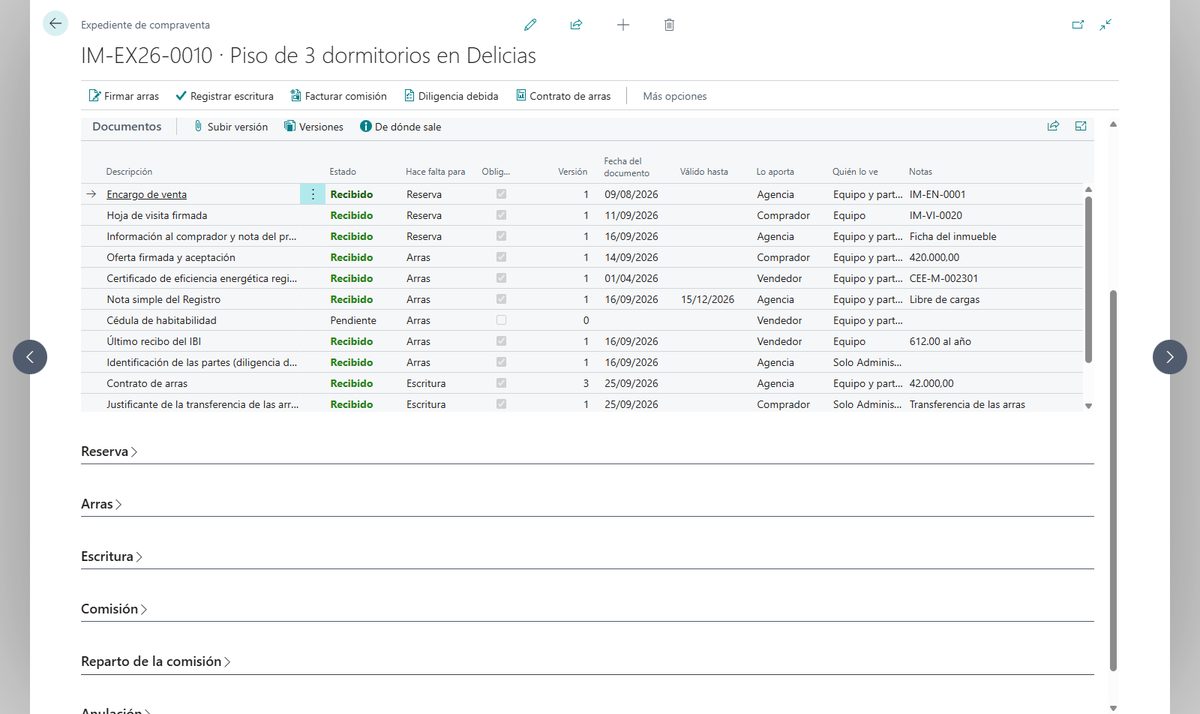Click scroll-down arrow of Documentos list
The image size is (1200, 714).
[1089, 405]
